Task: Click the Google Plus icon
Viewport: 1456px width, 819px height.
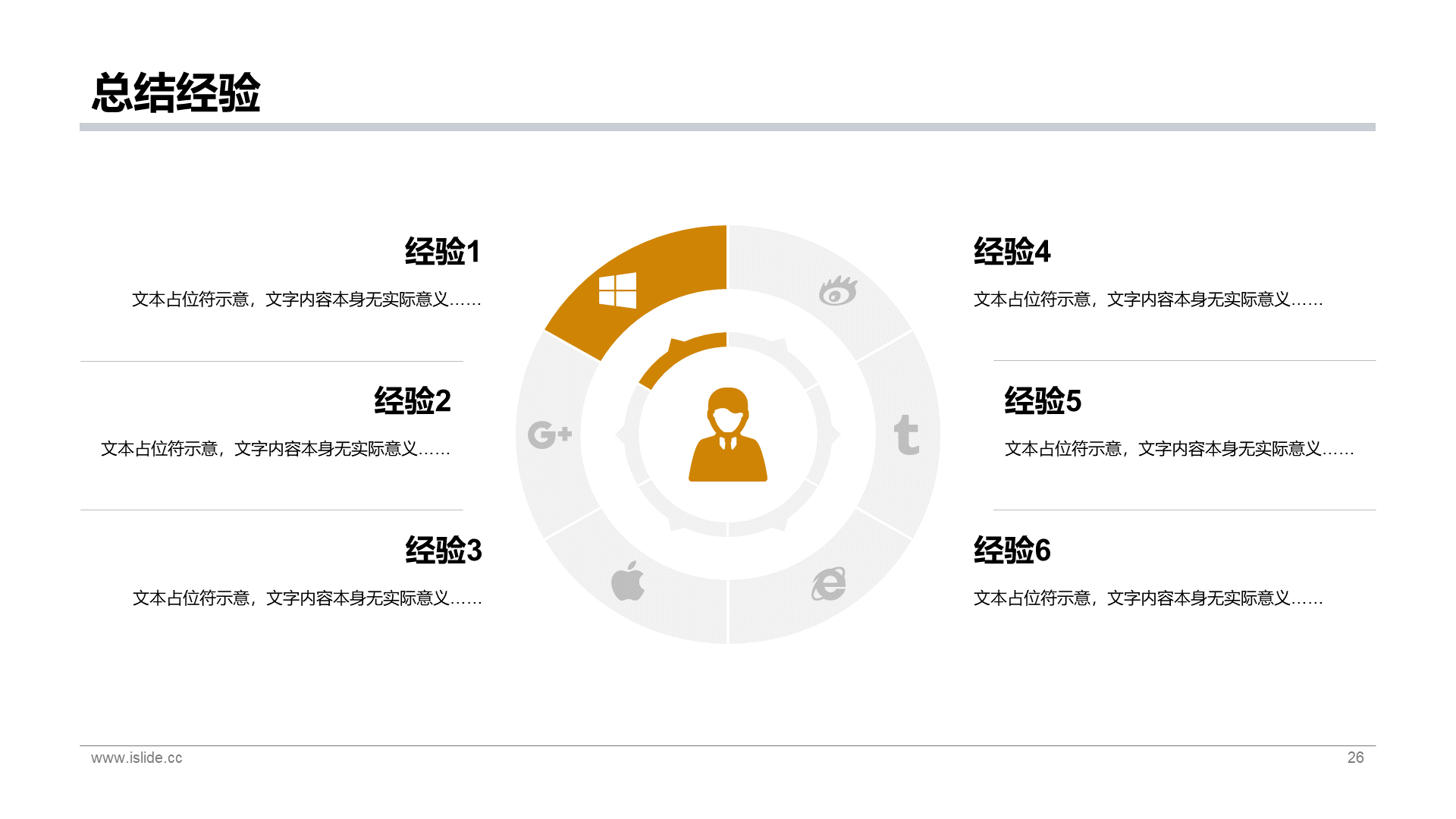Action: (x=550, y=435)
